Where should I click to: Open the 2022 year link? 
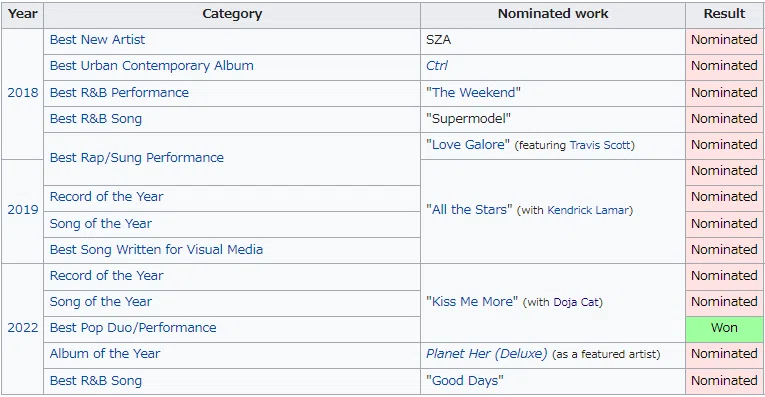[x=22, y=328]
